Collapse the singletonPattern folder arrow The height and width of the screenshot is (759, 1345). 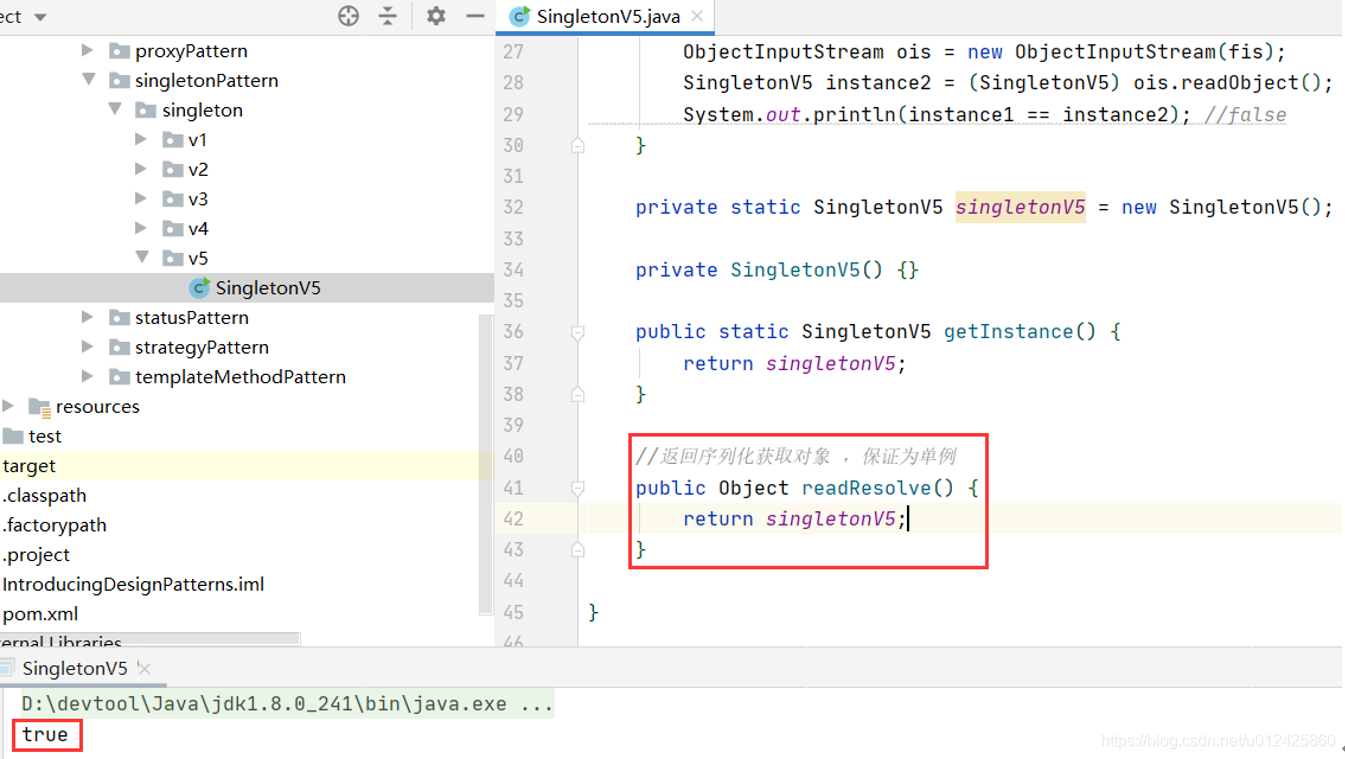pos(88,80)
